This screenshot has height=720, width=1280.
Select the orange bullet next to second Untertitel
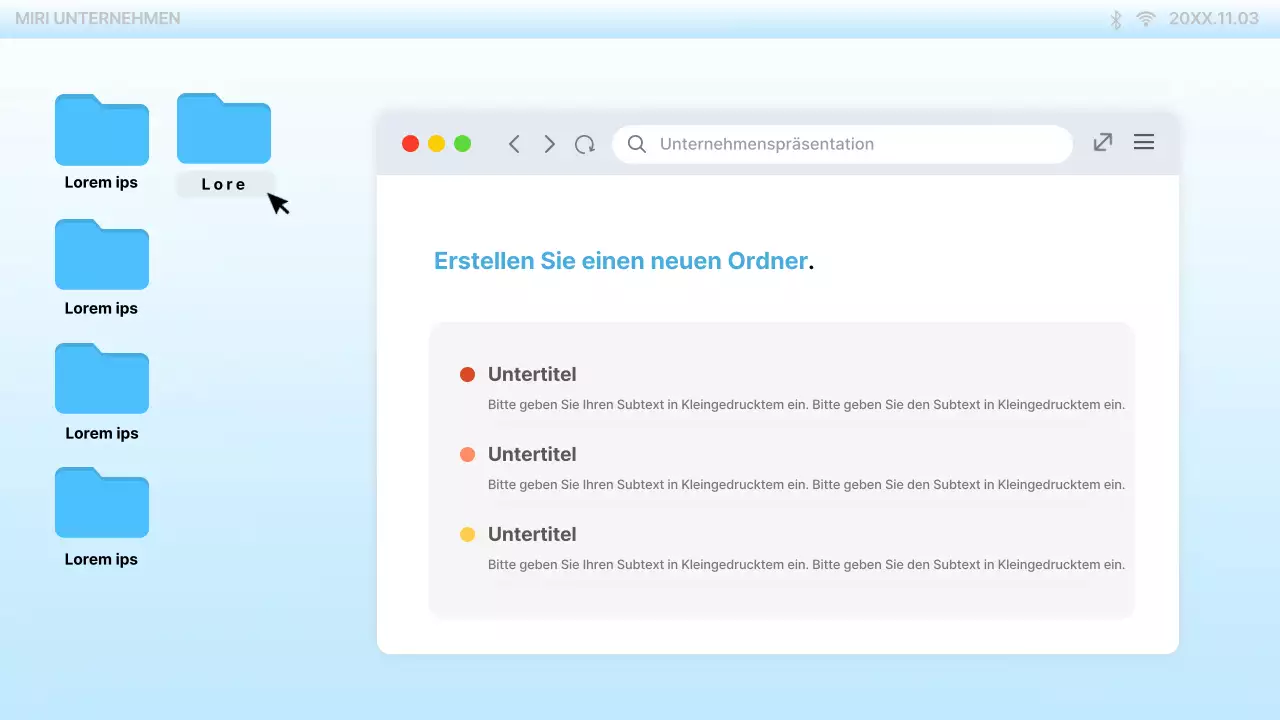pos(467,454)
